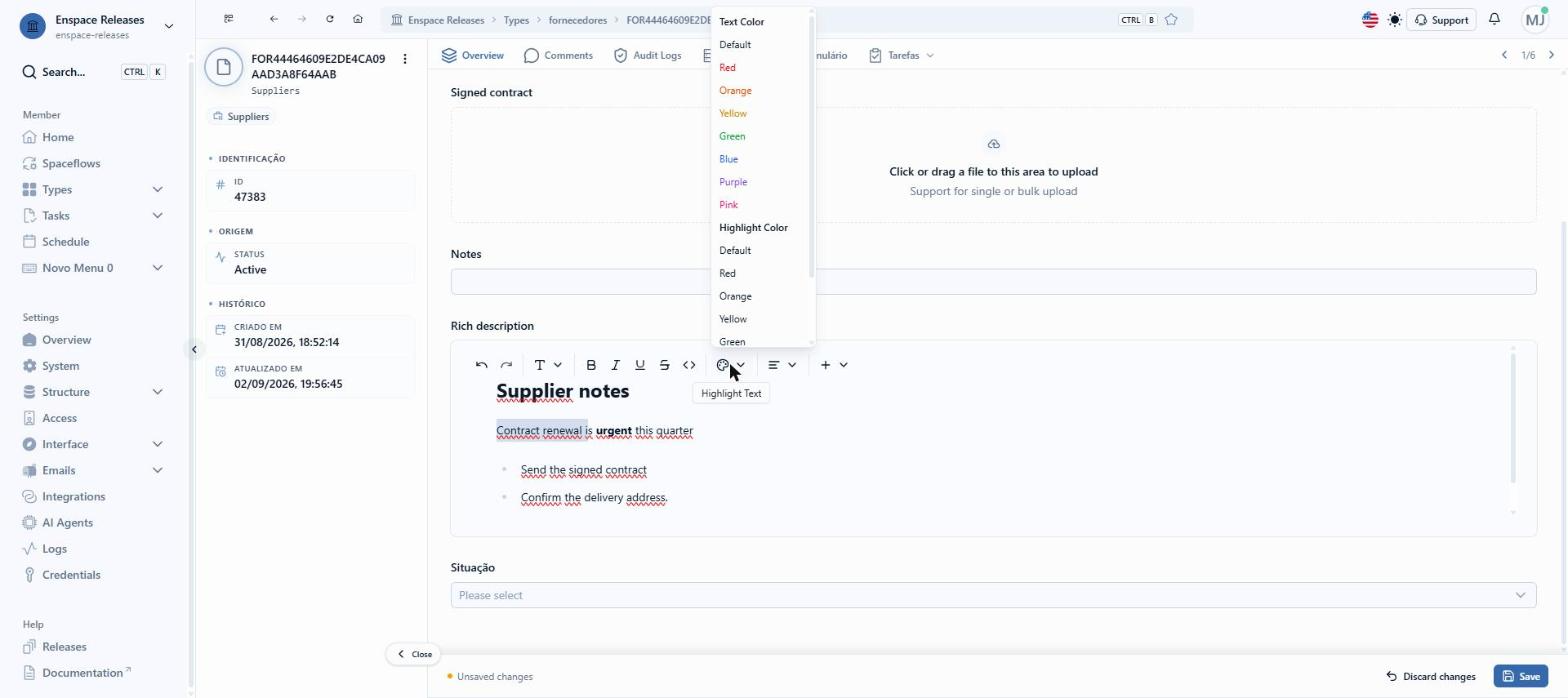Toggle strikethrough formatting
This screenshot has width=1568, height=698.
664,365
